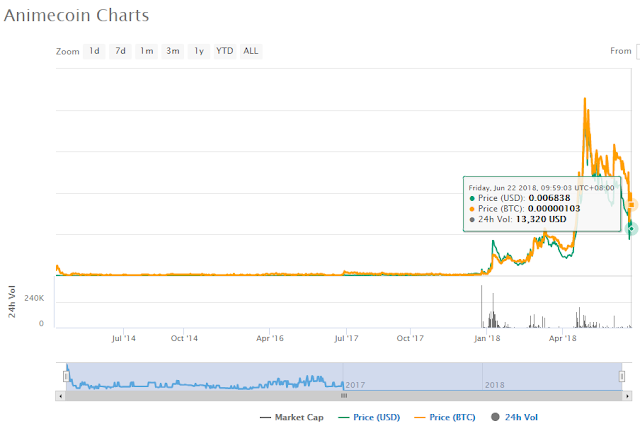Click the Apr '16 axis label
The width and height of the screenshot is (640, 426).
pos(270,338)
